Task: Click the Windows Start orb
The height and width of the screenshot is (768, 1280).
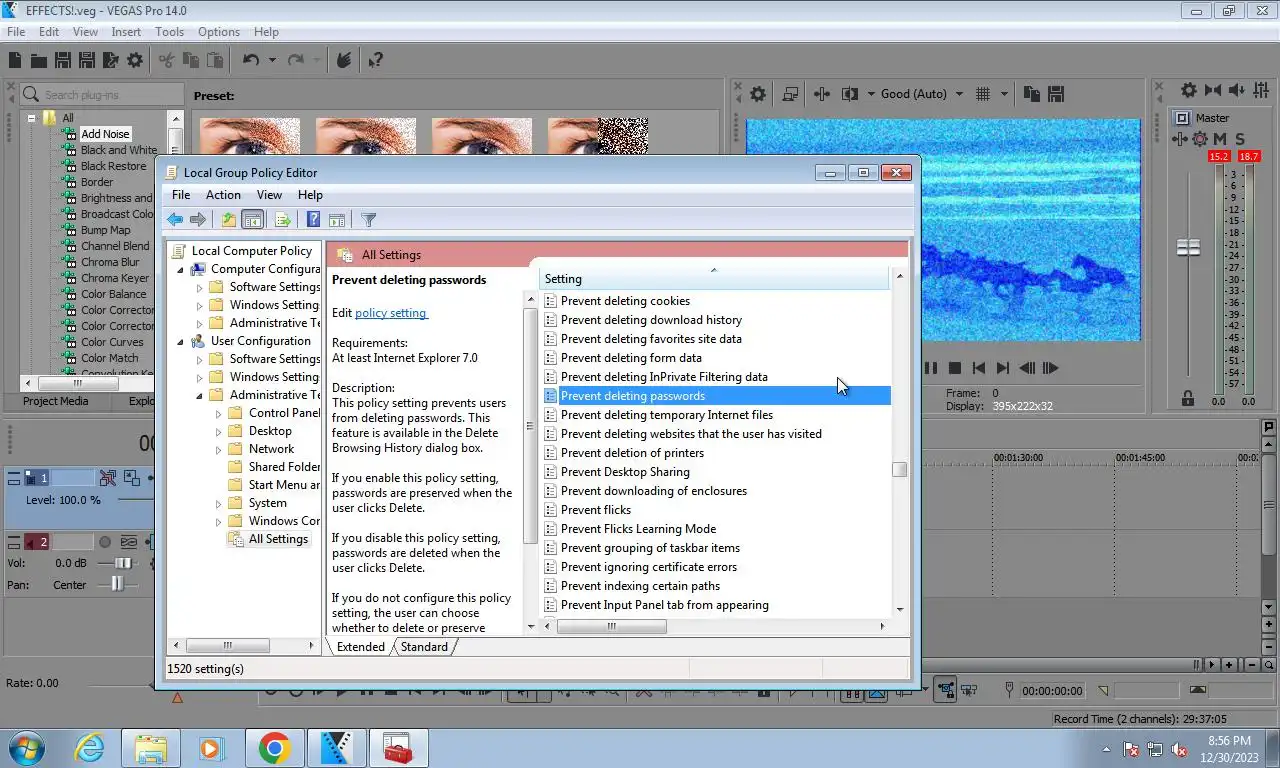Action: pos(27,748)
